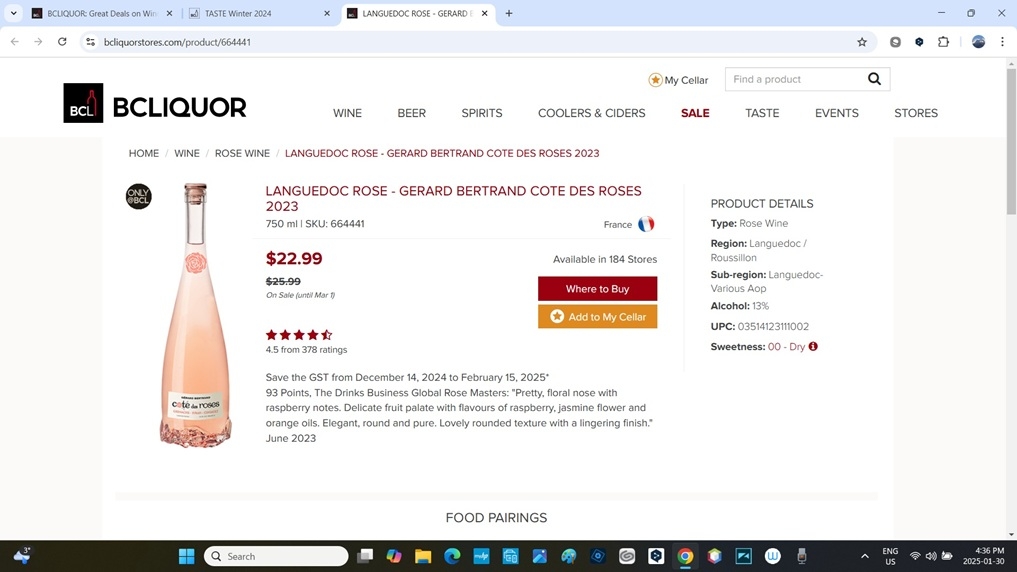Click Where to Buy button

[597, 289]
